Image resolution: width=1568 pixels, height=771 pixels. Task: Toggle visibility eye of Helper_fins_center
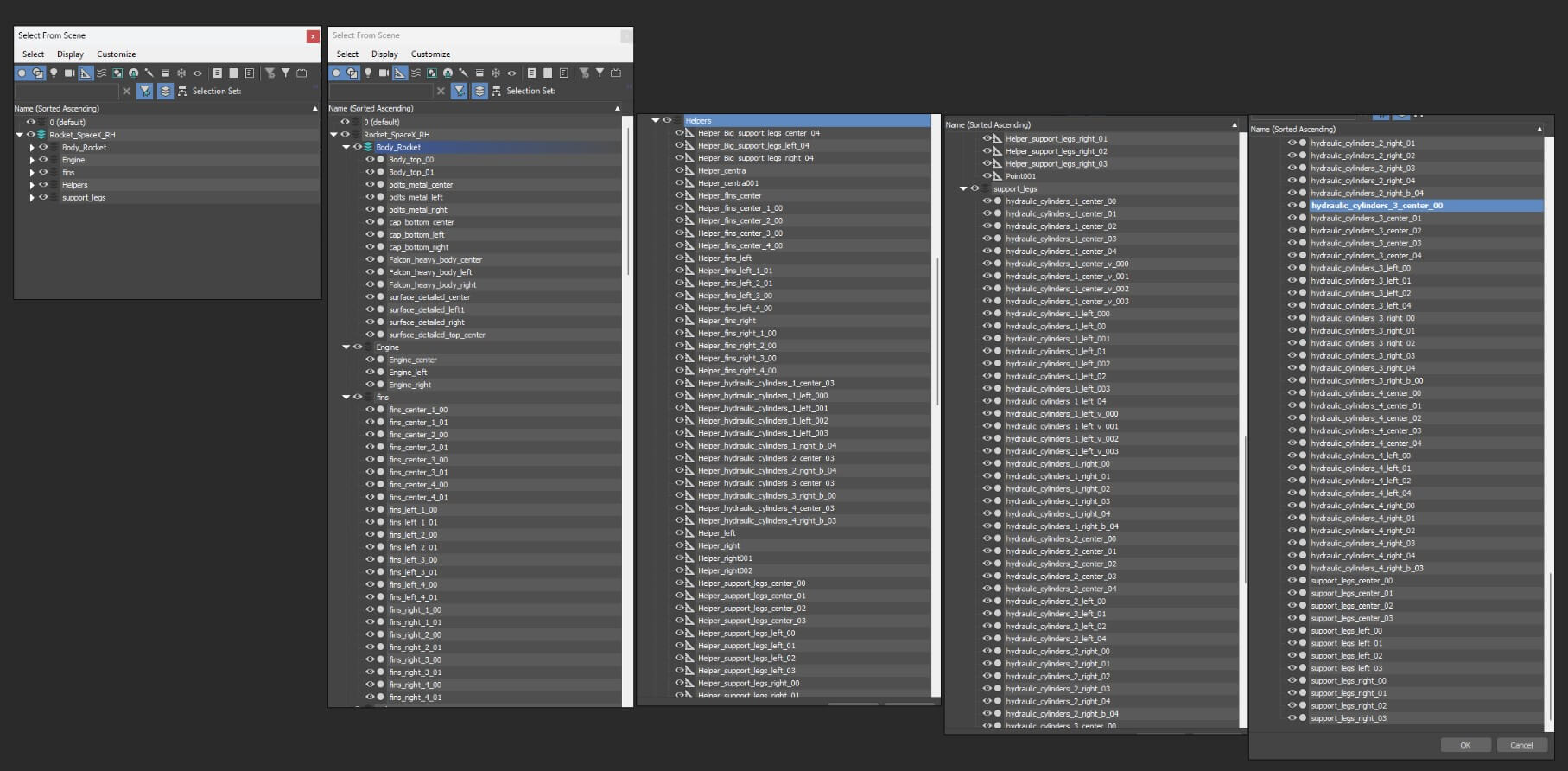click(x=679, y=195)
